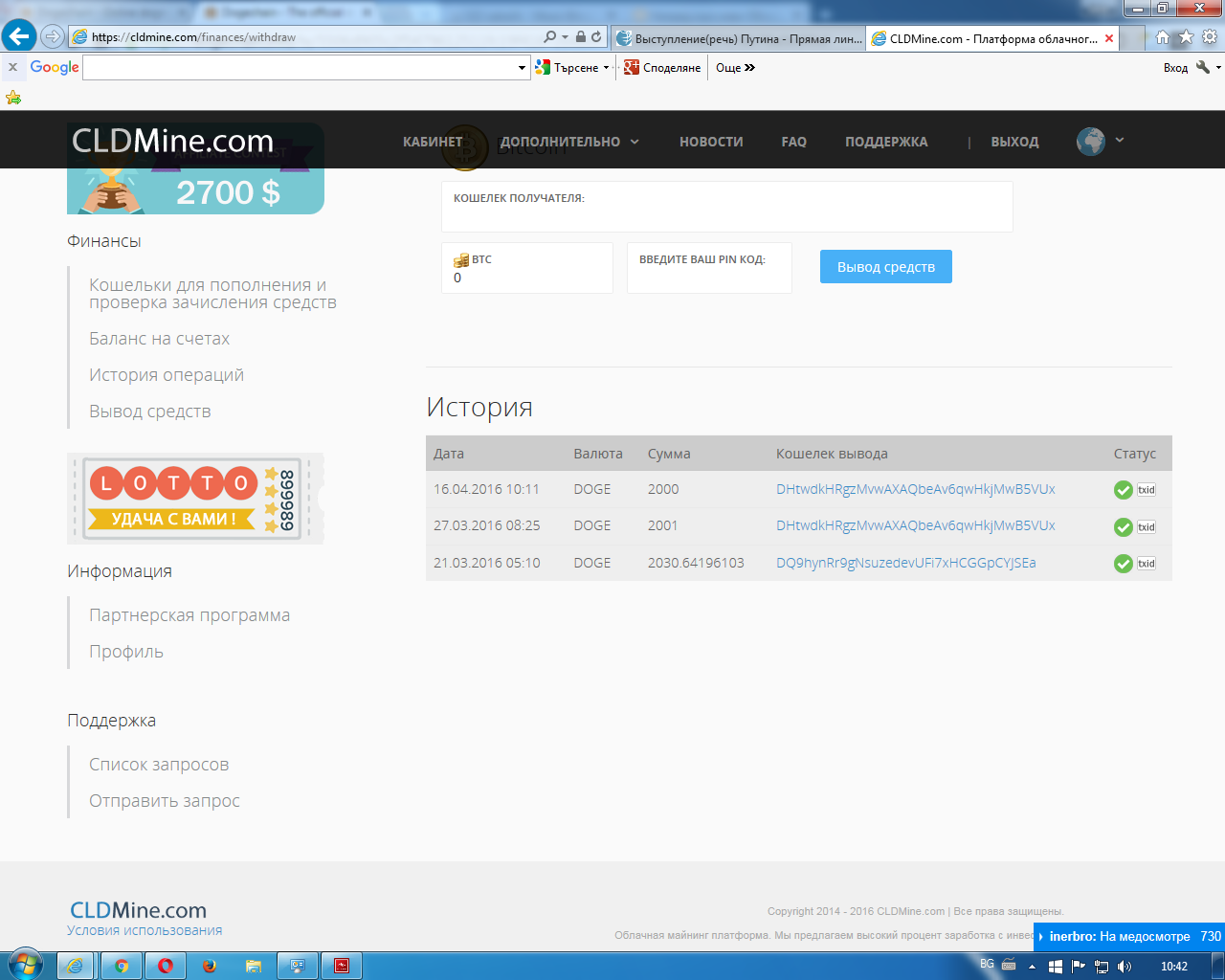
Task: Open the File Explorer folder icon on the taskbar
Action: click(x=254, y=966)
